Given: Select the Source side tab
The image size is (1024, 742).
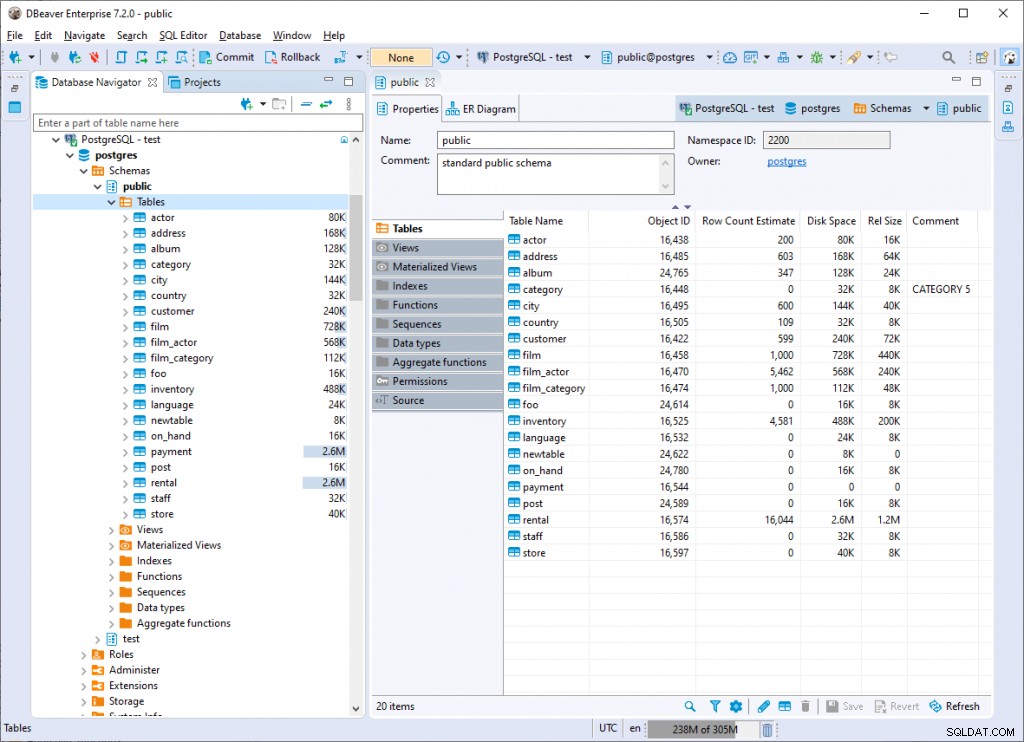Looking at the screenshot, I should click(x=438, y=400).
